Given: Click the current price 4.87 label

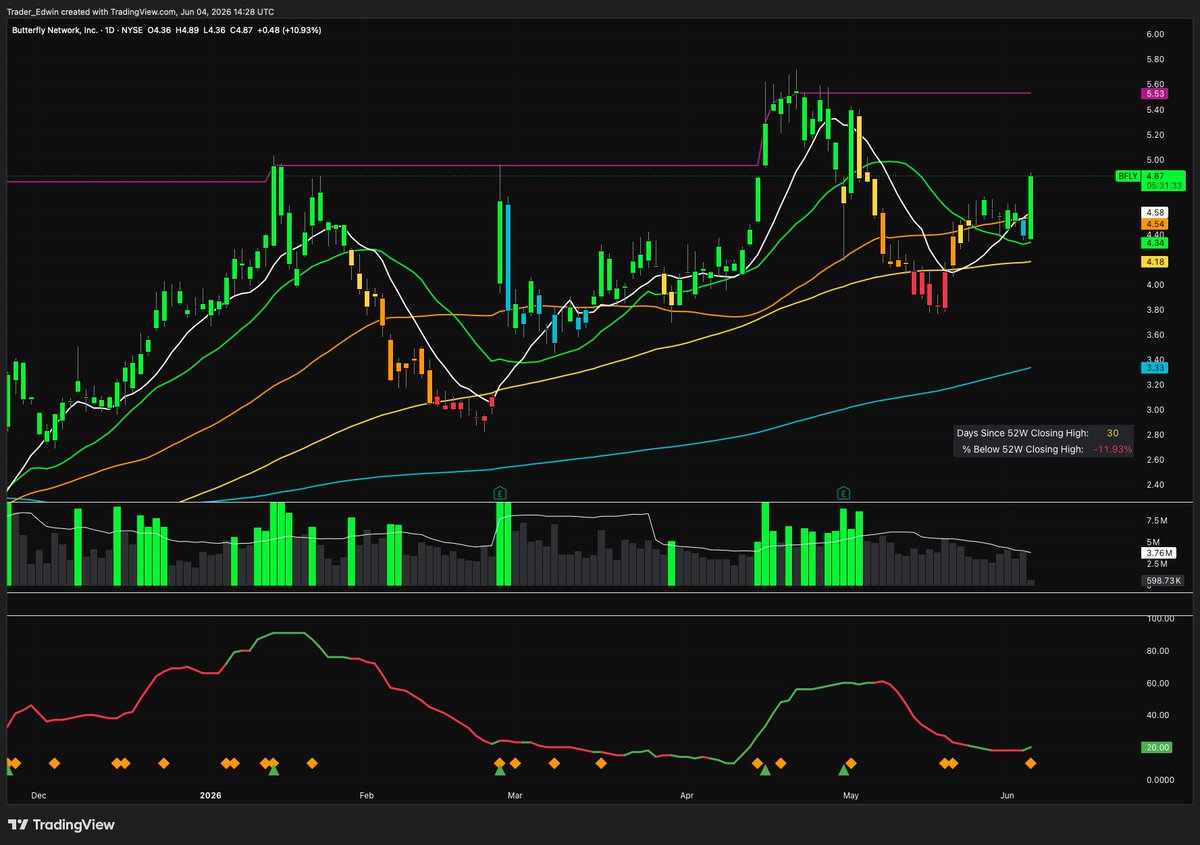Looking at the screenshot, I should point(1156,176).
